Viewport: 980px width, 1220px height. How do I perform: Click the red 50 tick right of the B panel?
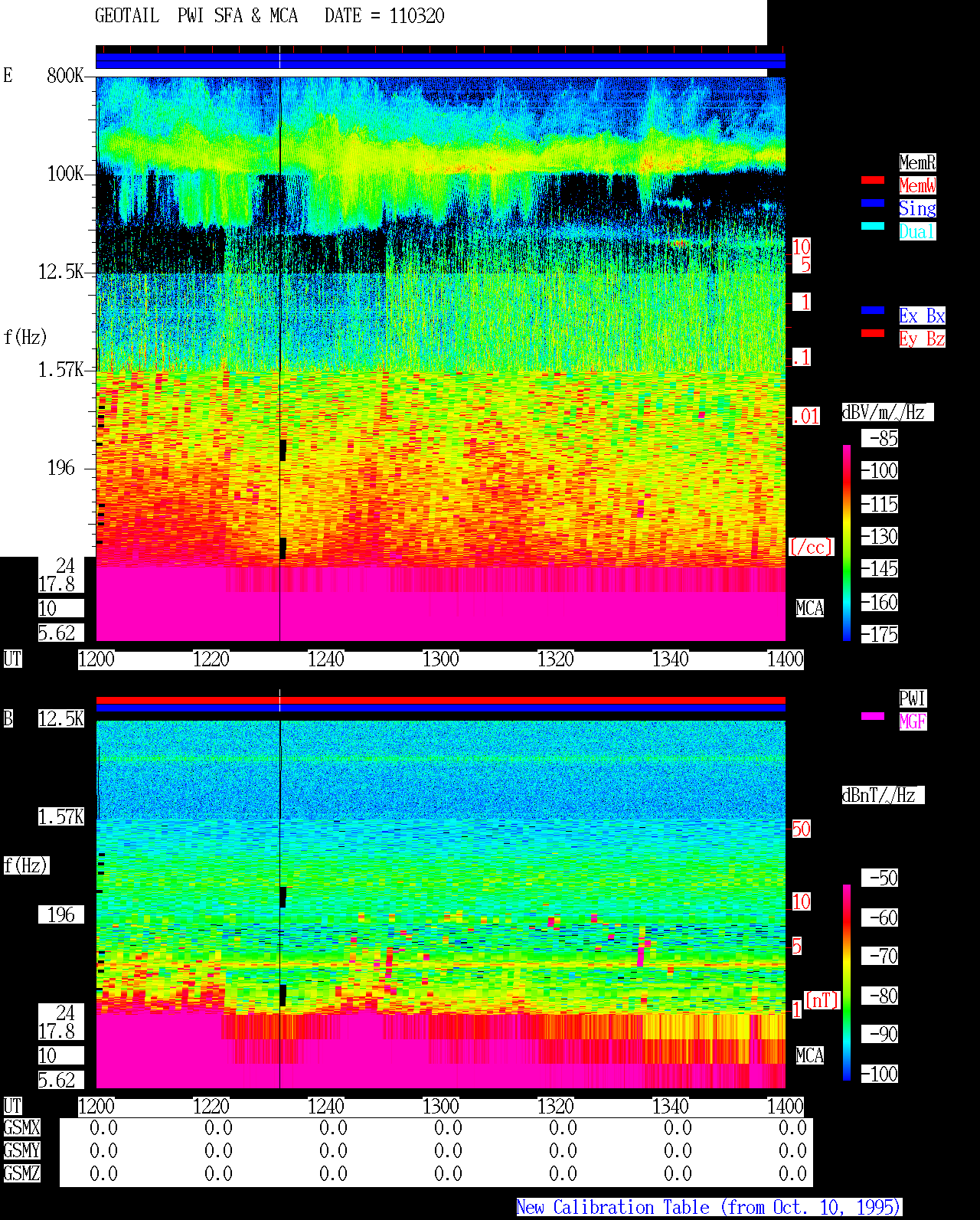pyautogui.click(x=801, y=829)
